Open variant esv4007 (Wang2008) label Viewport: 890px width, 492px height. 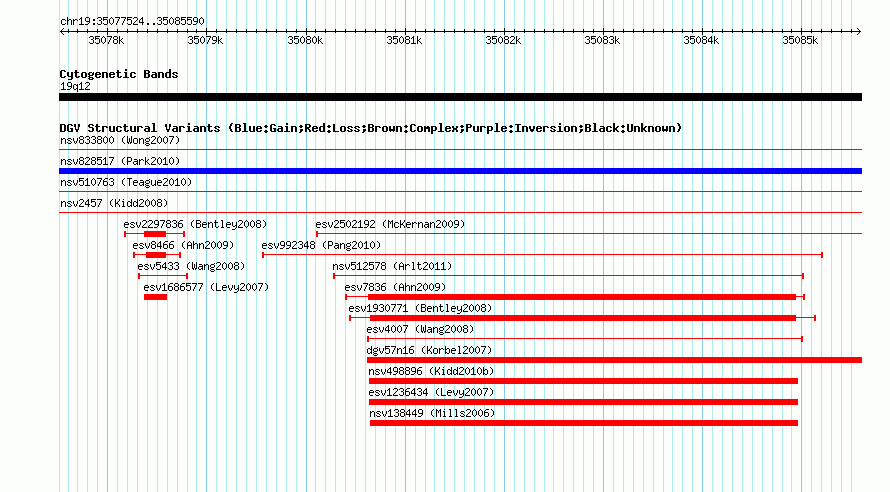(420, 329)
